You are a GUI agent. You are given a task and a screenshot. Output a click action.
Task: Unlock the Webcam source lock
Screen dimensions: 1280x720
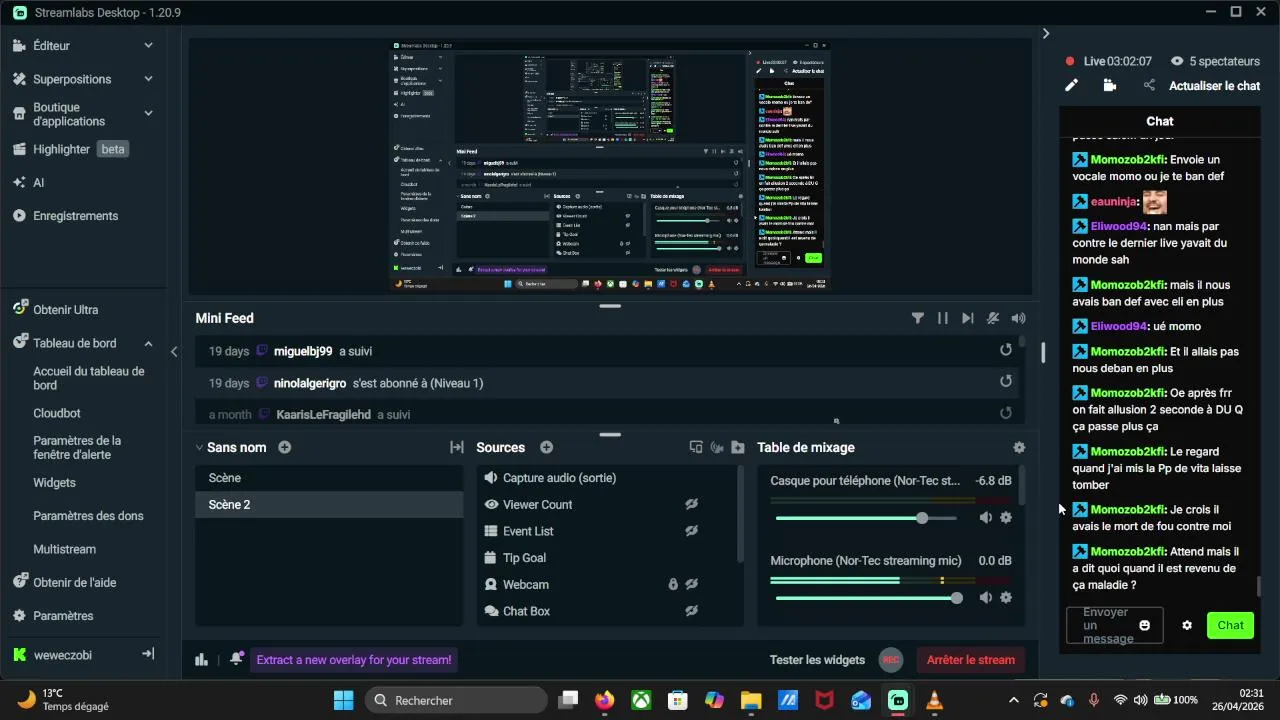(x=673, y=584)
